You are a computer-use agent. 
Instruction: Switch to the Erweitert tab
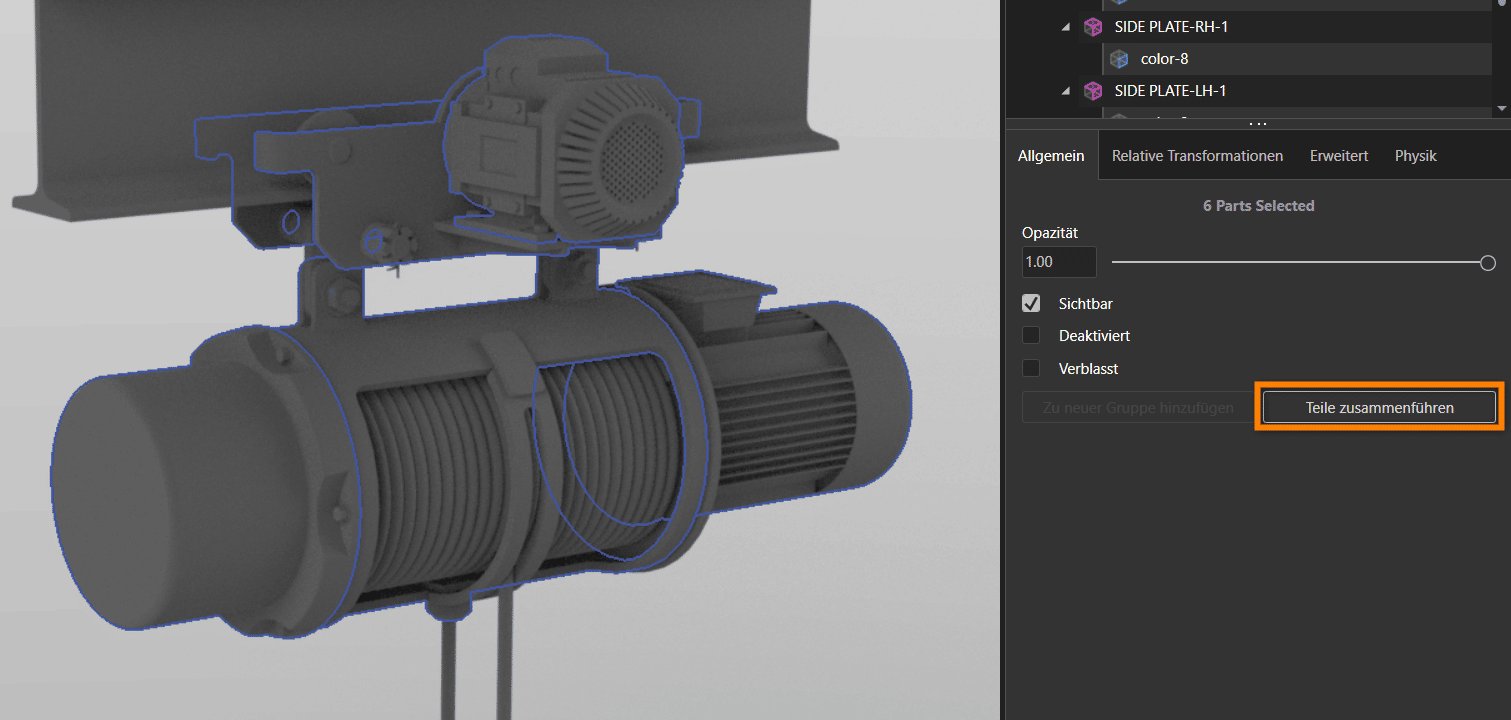pos(1338,156)
